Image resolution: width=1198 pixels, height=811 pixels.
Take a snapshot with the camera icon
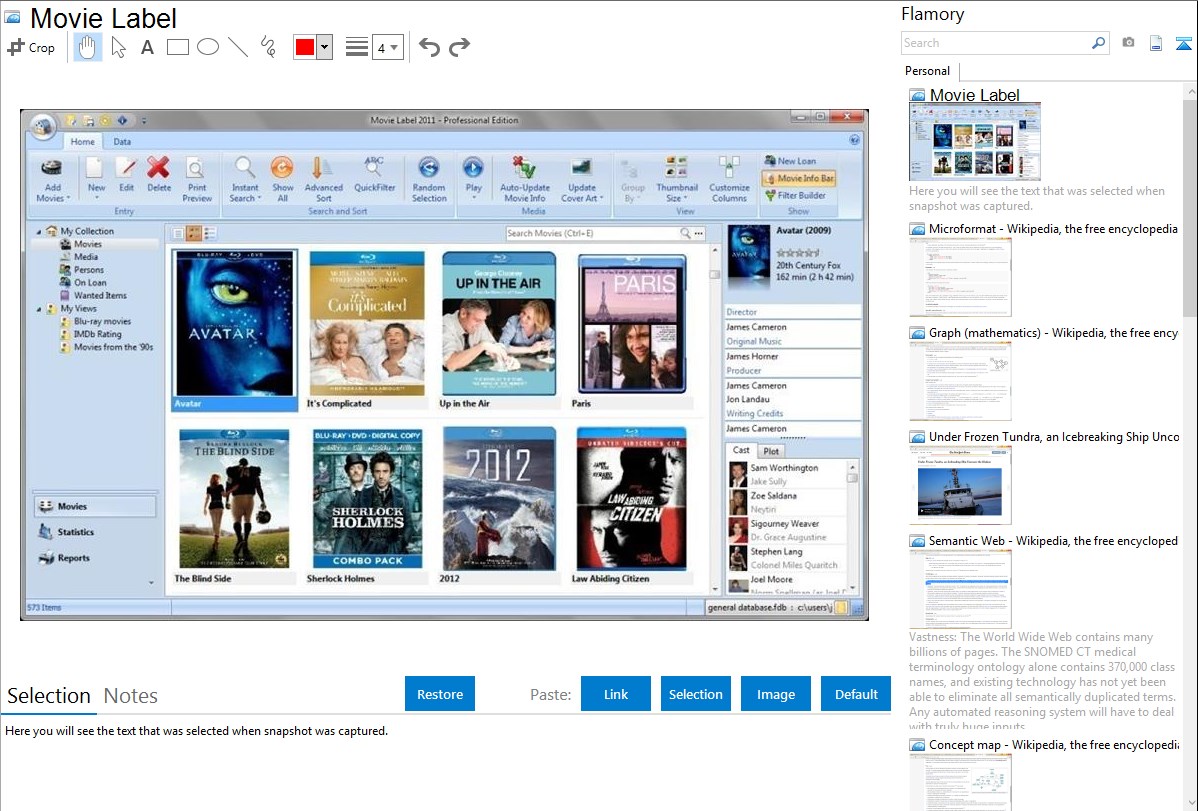pyautogui.click(x=1128, y=43)
